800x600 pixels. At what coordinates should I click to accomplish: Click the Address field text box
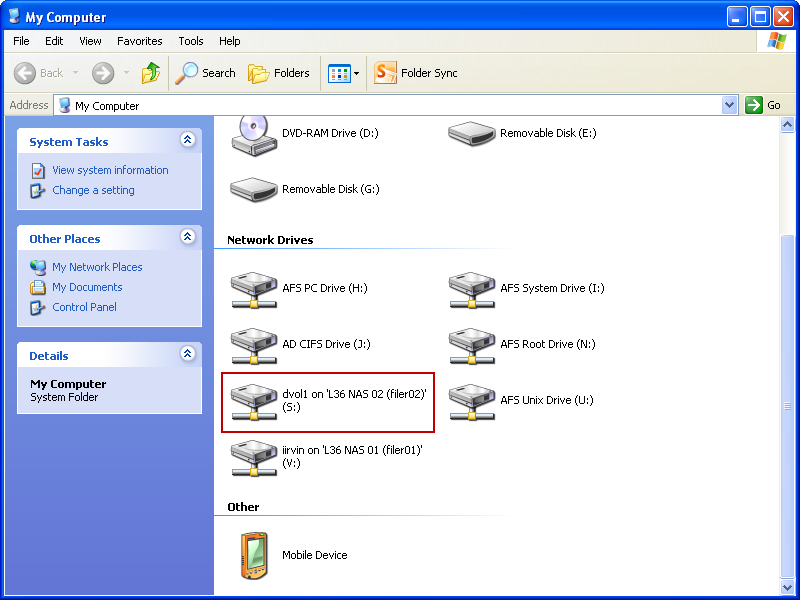tap(388, 106)
